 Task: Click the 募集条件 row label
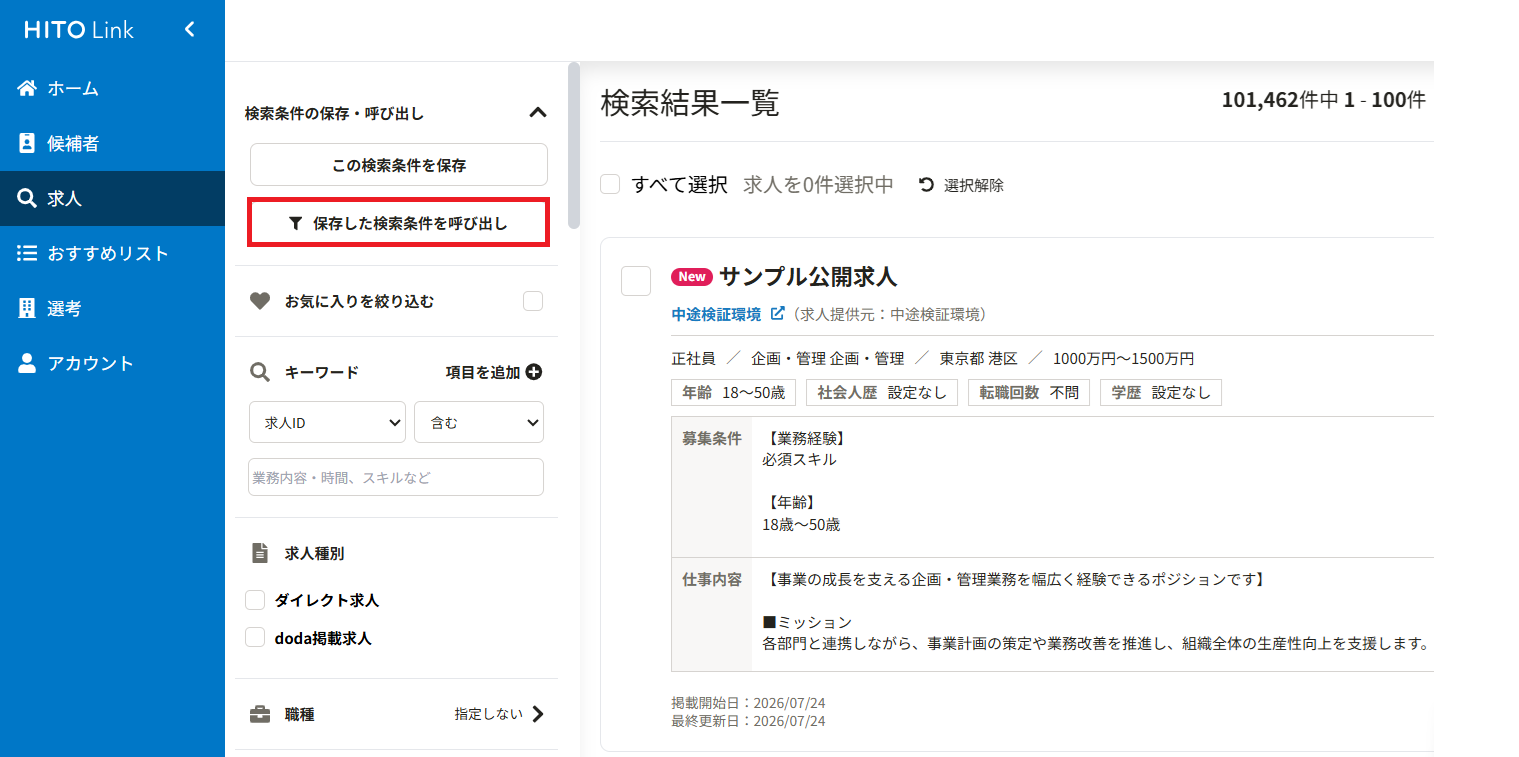(712, 438)
